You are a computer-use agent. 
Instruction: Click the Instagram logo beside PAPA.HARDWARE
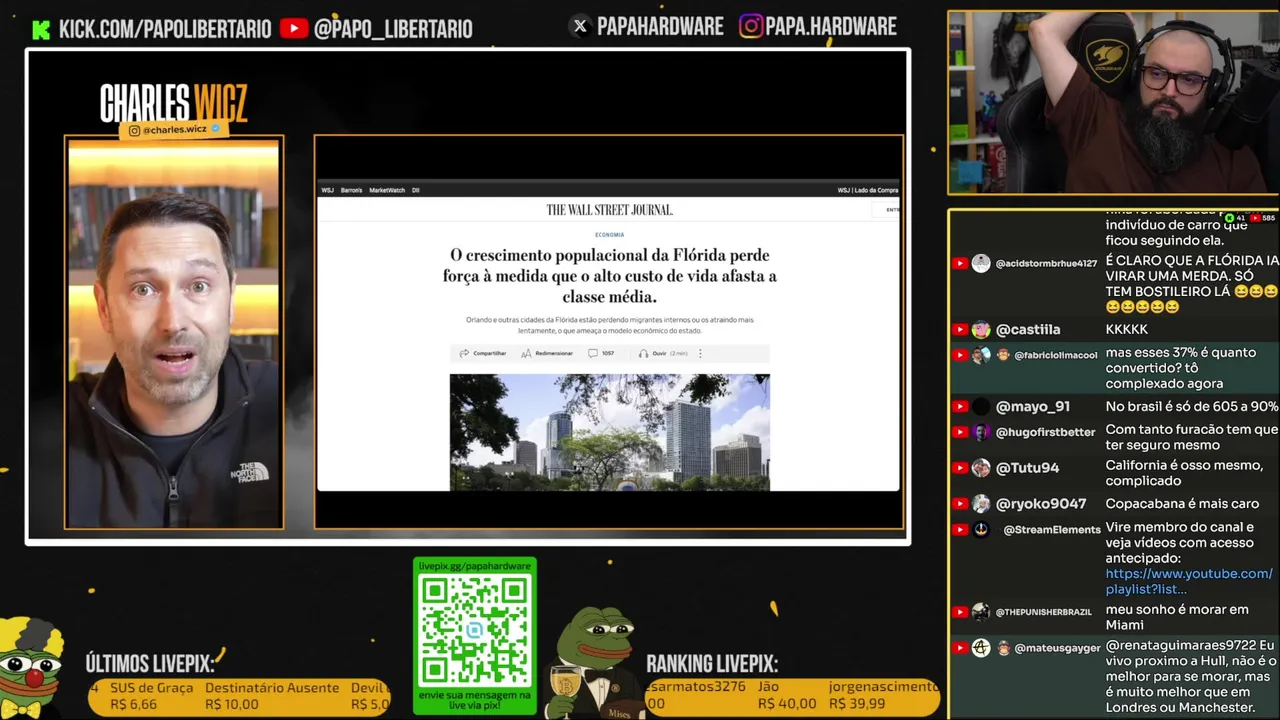point(751,27)
